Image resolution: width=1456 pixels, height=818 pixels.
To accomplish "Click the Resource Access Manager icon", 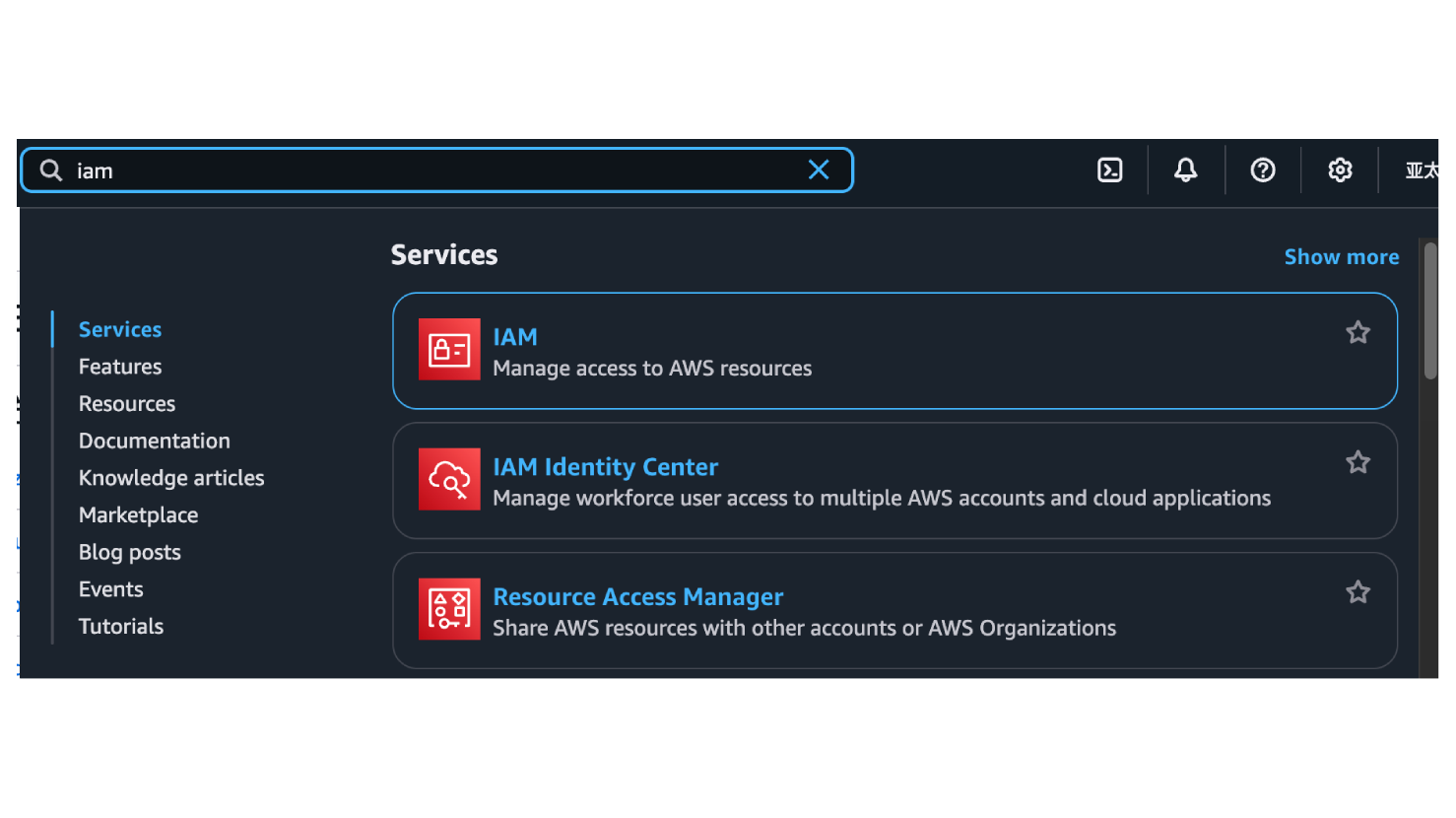I will tap(449, 609).
